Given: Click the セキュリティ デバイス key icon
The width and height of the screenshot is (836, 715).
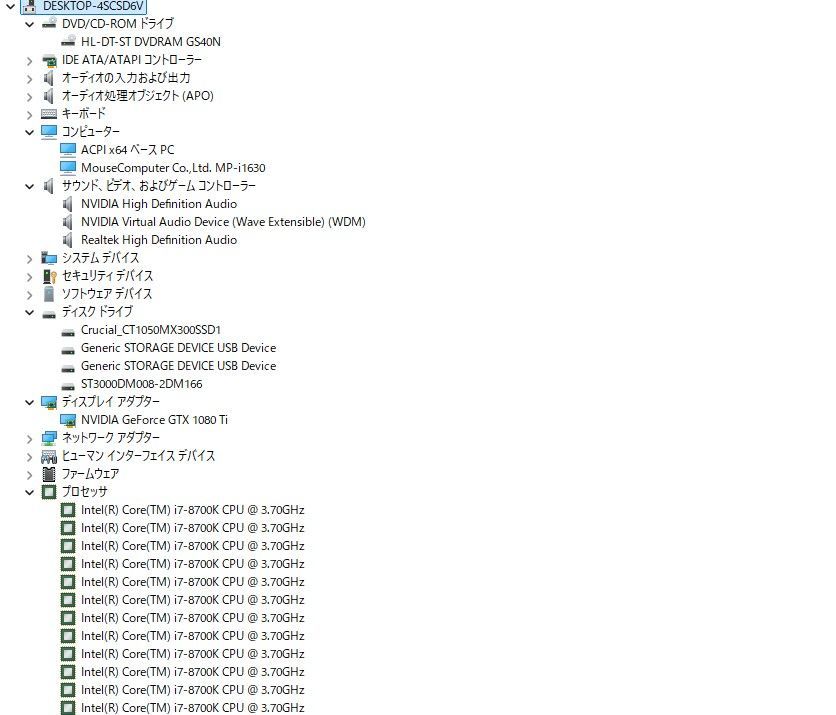Looking at the screenshot, I should (x=49, y=276).
